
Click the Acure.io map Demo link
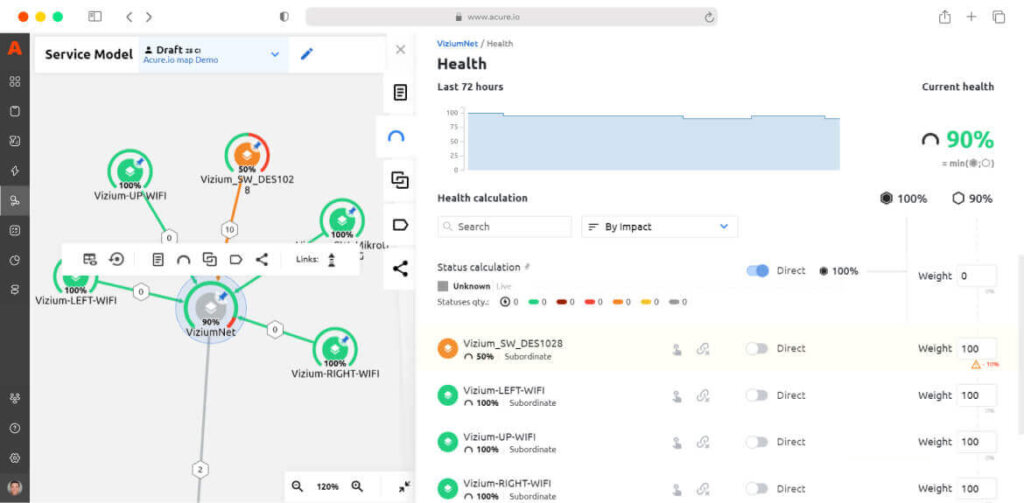click(180, 60)
